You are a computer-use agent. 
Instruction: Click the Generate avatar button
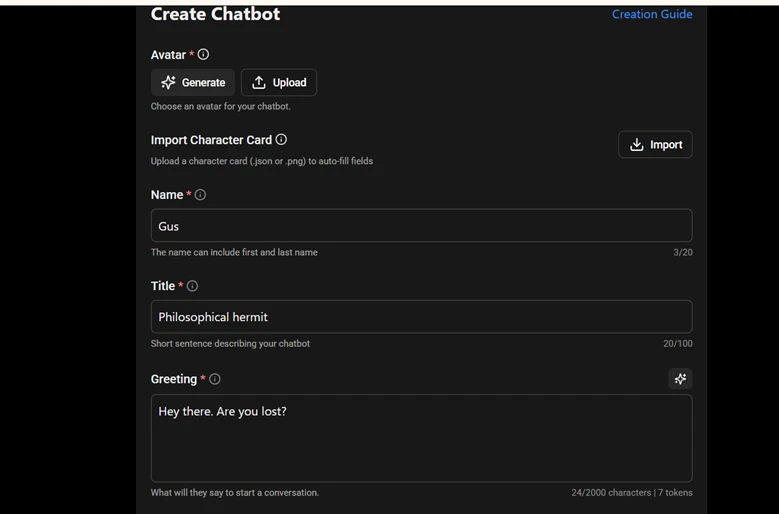(193, 83)
